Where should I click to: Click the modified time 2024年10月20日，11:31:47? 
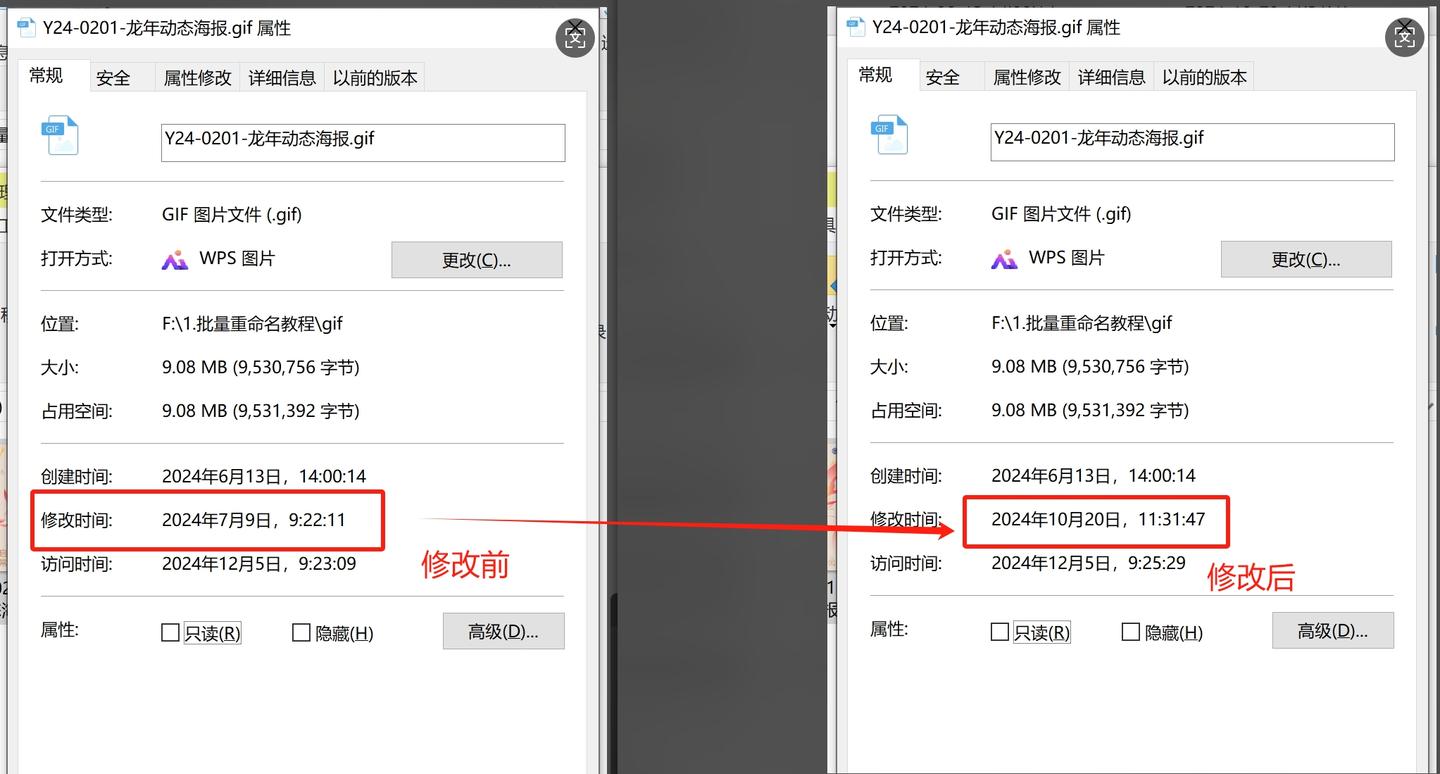point(1098,519)
